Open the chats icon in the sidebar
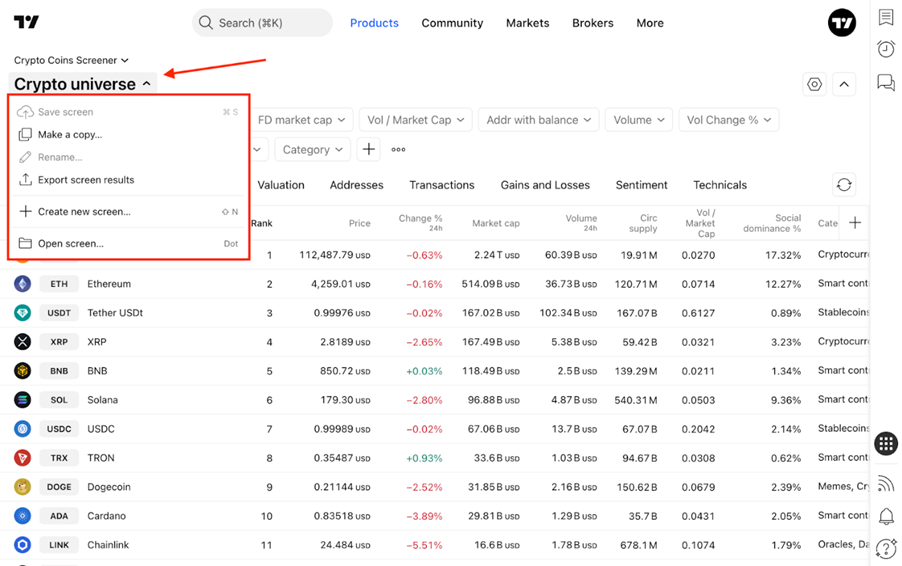The image size is (902, 566). [886, 82]
